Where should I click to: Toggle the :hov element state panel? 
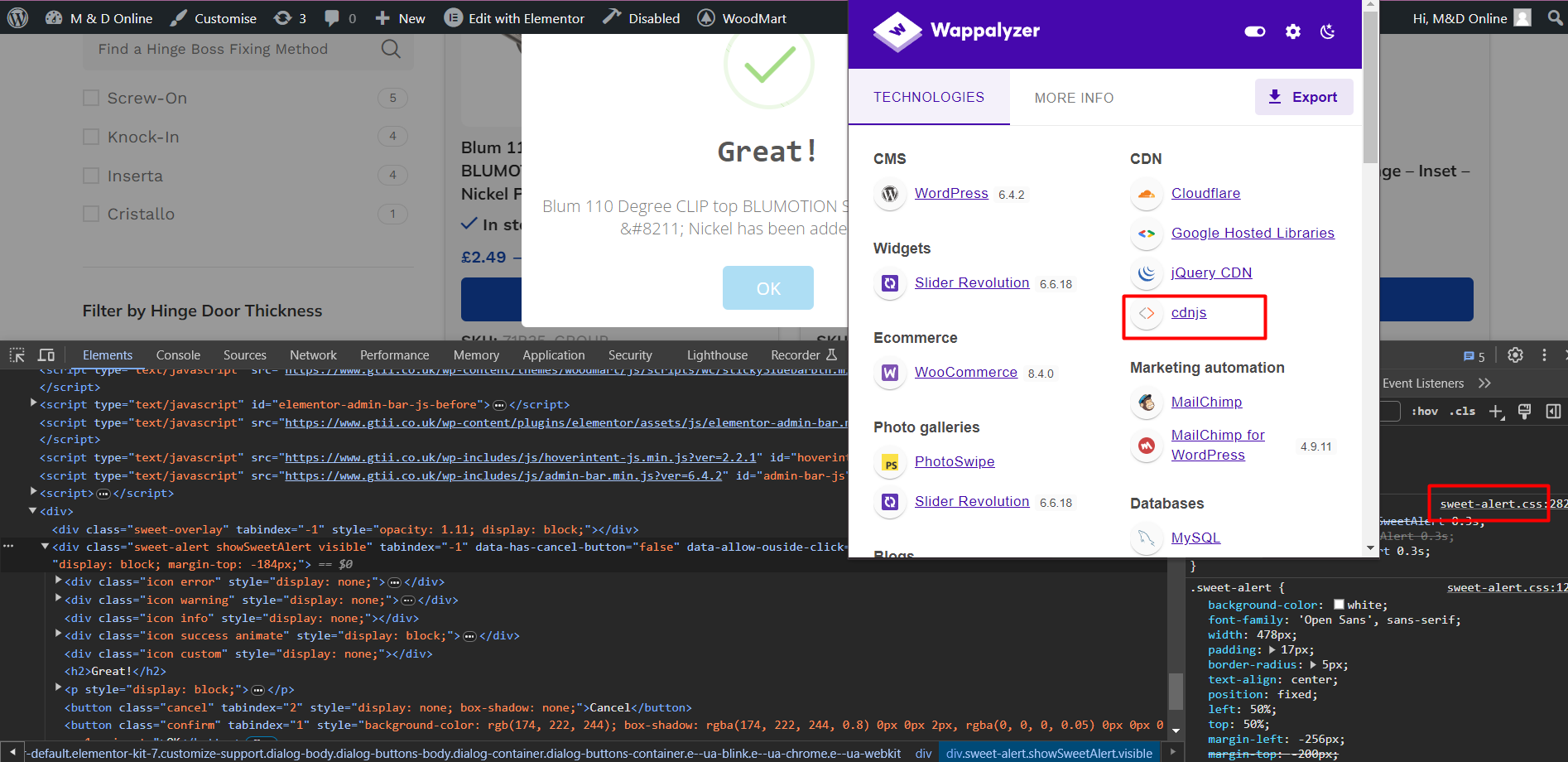tap(1425, 411)
